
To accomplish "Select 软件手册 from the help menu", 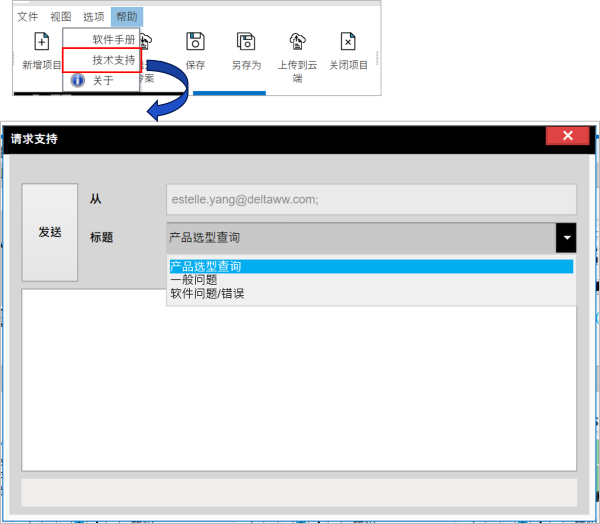I will click(113, 40).
